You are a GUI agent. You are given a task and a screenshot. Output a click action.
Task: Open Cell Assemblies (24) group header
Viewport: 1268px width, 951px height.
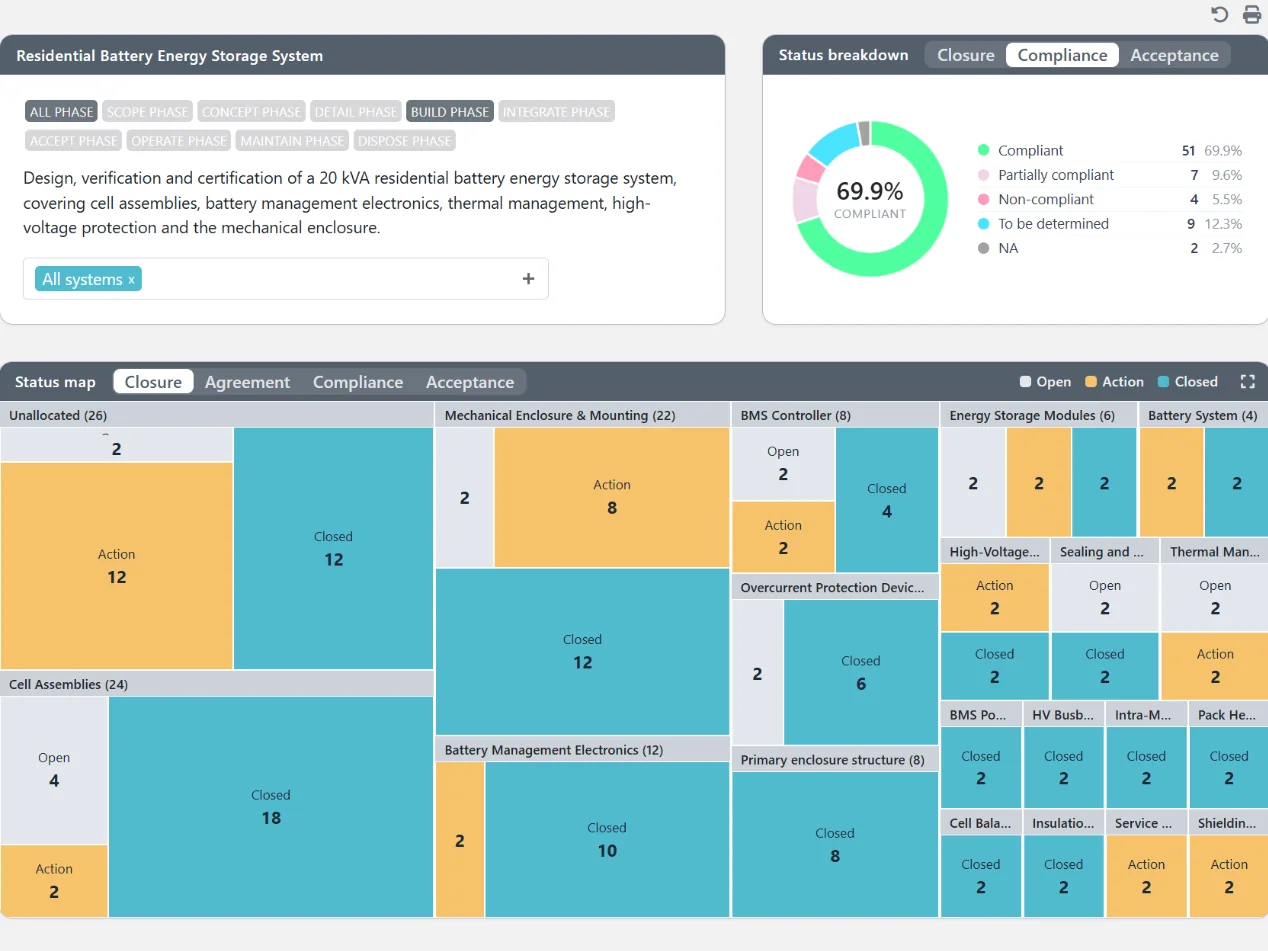coord(217,684)
